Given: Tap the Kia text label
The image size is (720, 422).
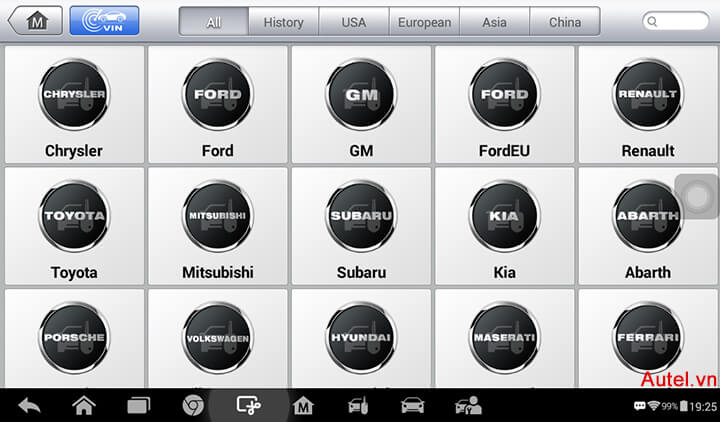Looking at the screenshot, I should [504, 272].
